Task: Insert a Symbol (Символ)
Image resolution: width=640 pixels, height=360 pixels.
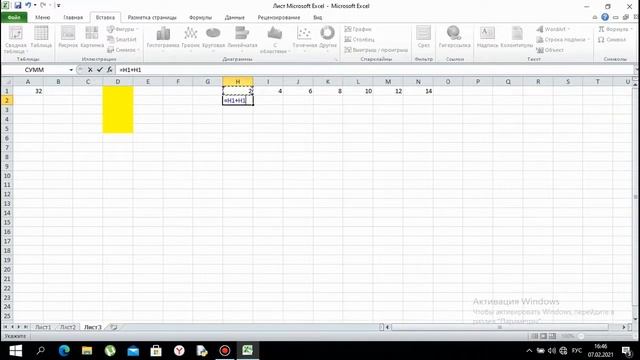Action: 612,40
